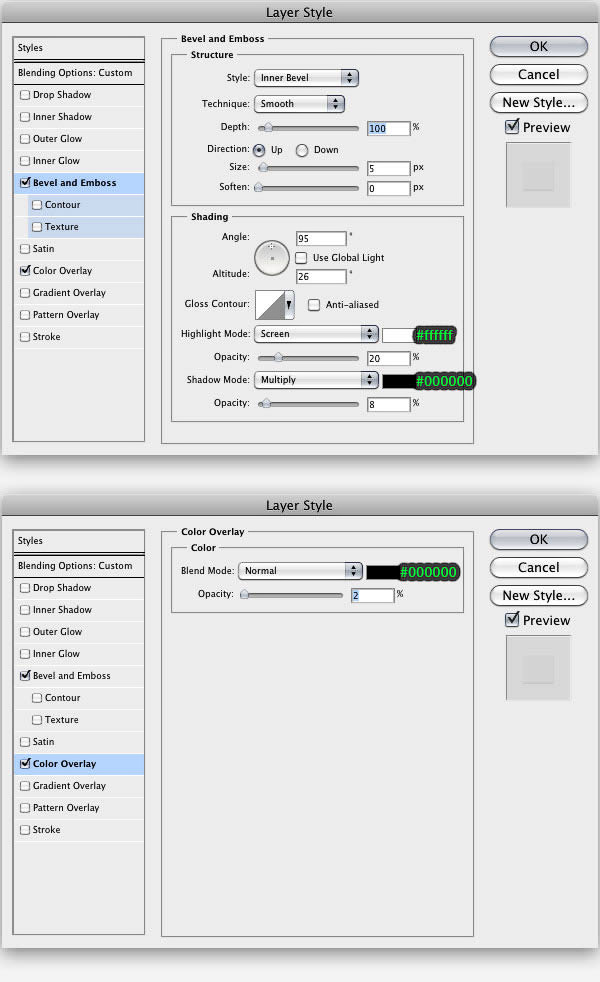Open Blend Mode dropdown showing Normal
This screenshot has width=600, height=982.
[x=300, y=571]
